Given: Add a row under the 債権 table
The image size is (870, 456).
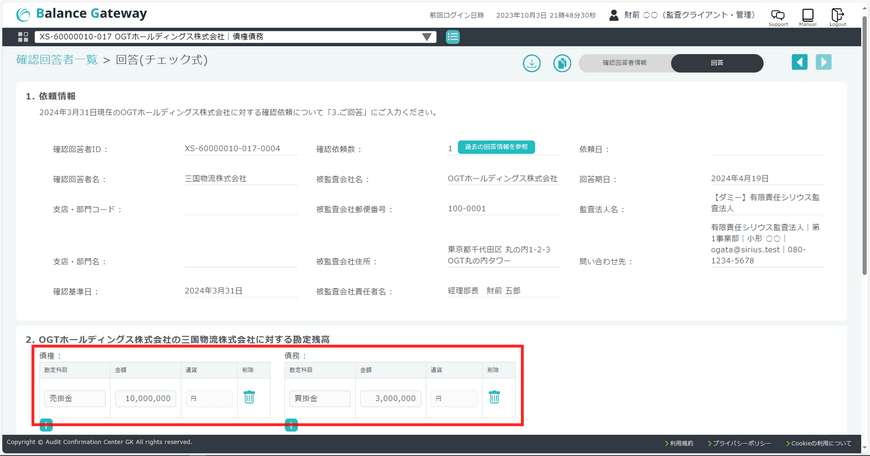Looking at the screenshot, I should click(x=46, y=426).
